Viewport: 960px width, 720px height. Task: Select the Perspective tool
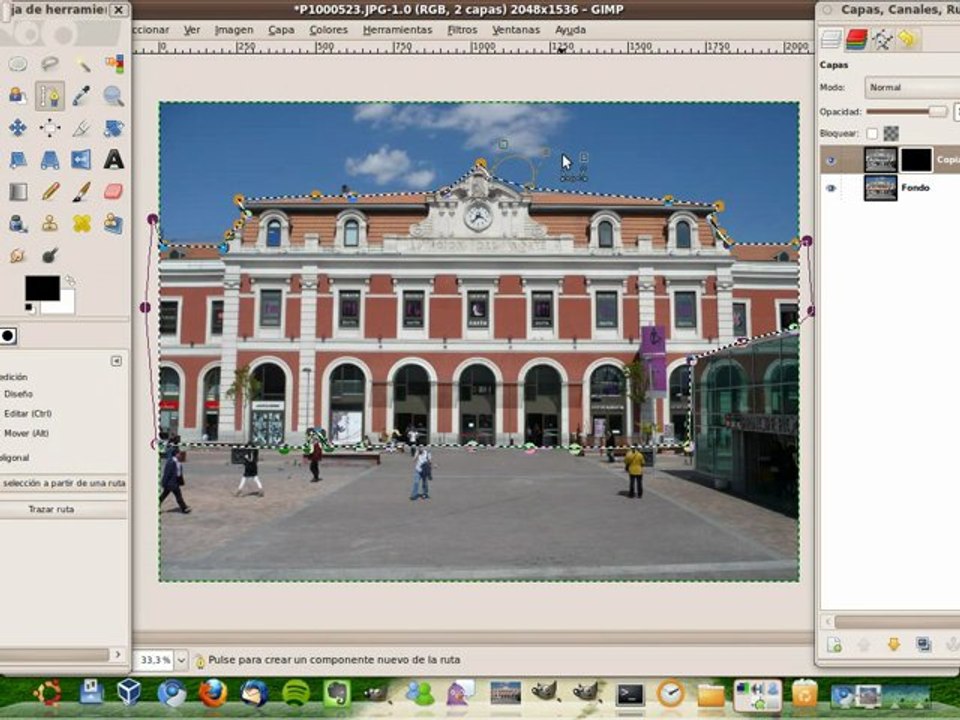click(x=50, y=159)
